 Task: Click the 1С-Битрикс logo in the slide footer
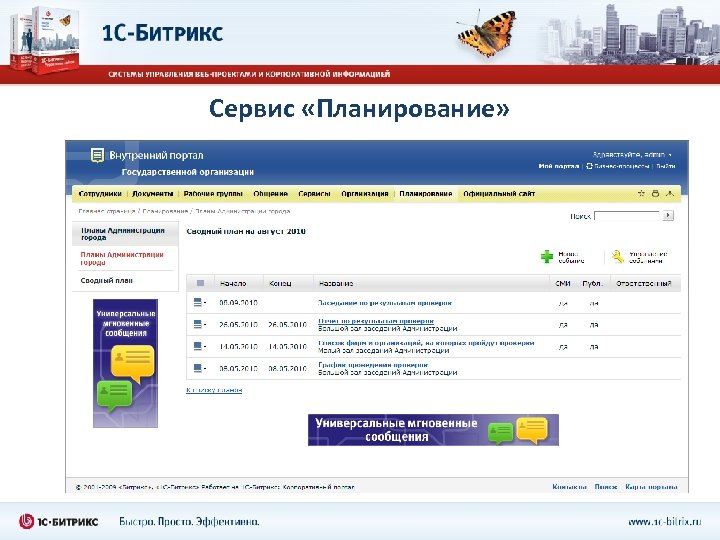click(x=58, y=522)
